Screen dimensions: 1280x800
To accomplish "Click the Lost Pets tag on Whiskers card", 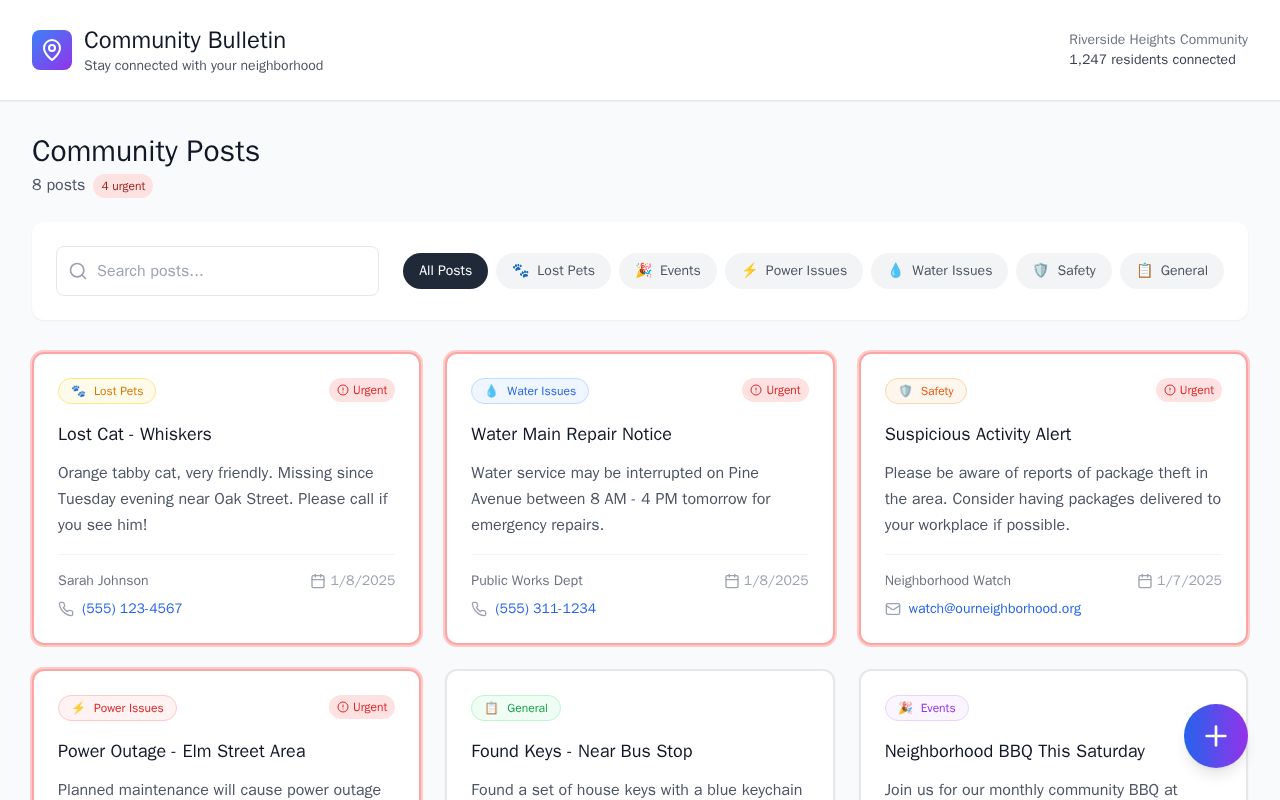I will tap(107, 391).
